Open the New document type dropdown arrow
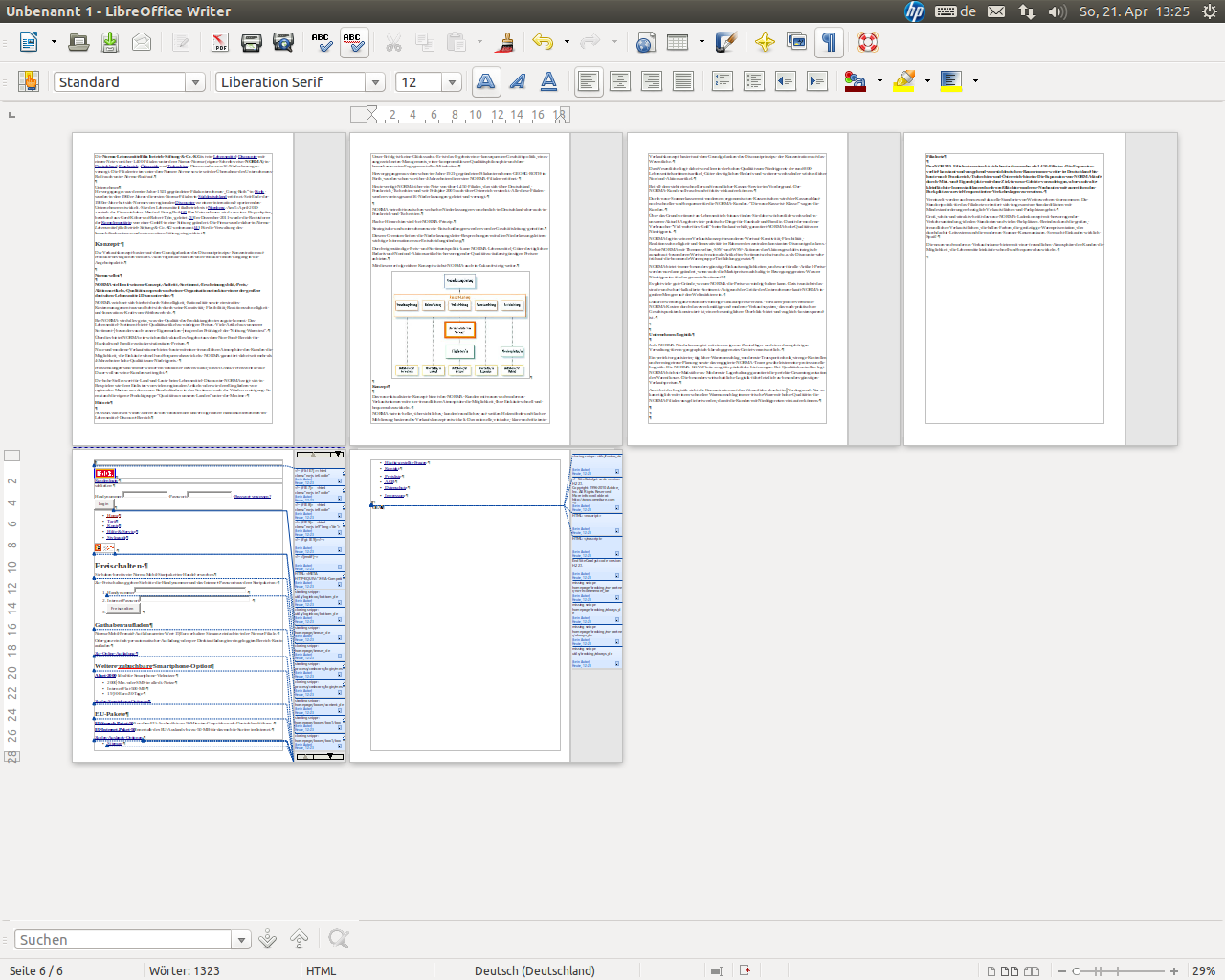 point(54,42)
